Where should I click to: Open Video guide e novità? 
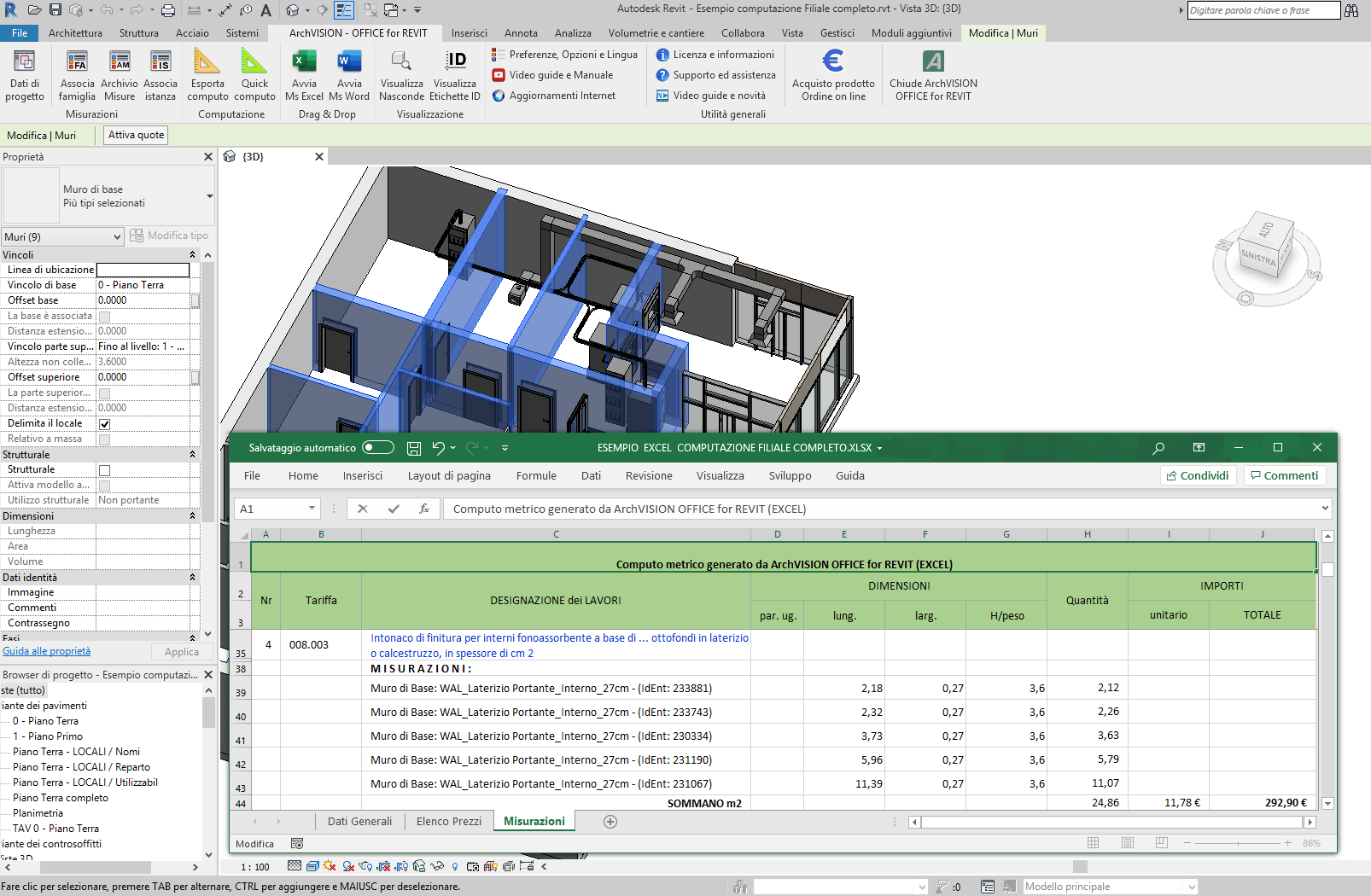[710, 96]
